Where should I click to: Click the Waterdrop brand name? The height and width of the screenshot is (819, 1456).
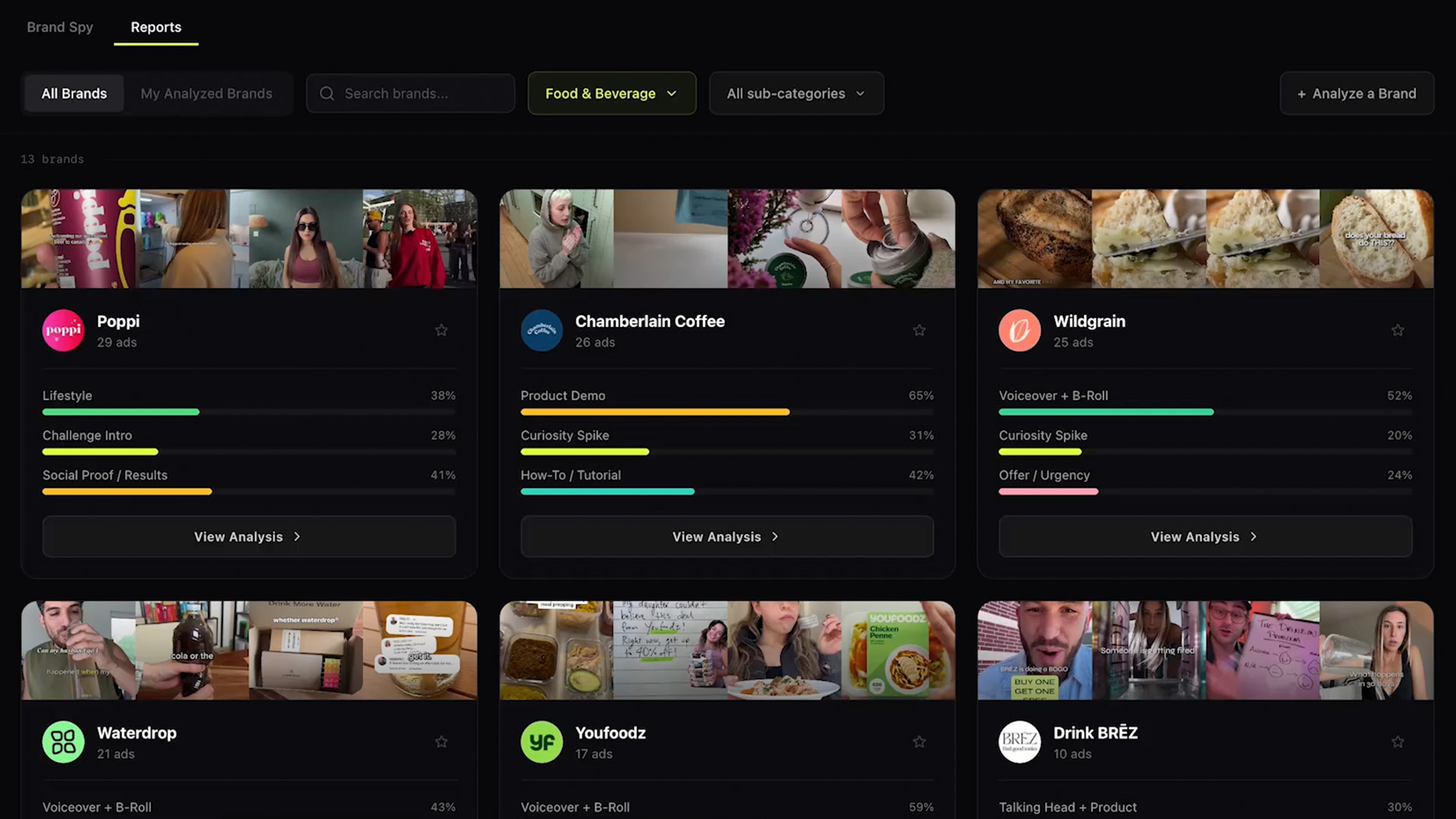pyautogui.click(x=136, y=733)
